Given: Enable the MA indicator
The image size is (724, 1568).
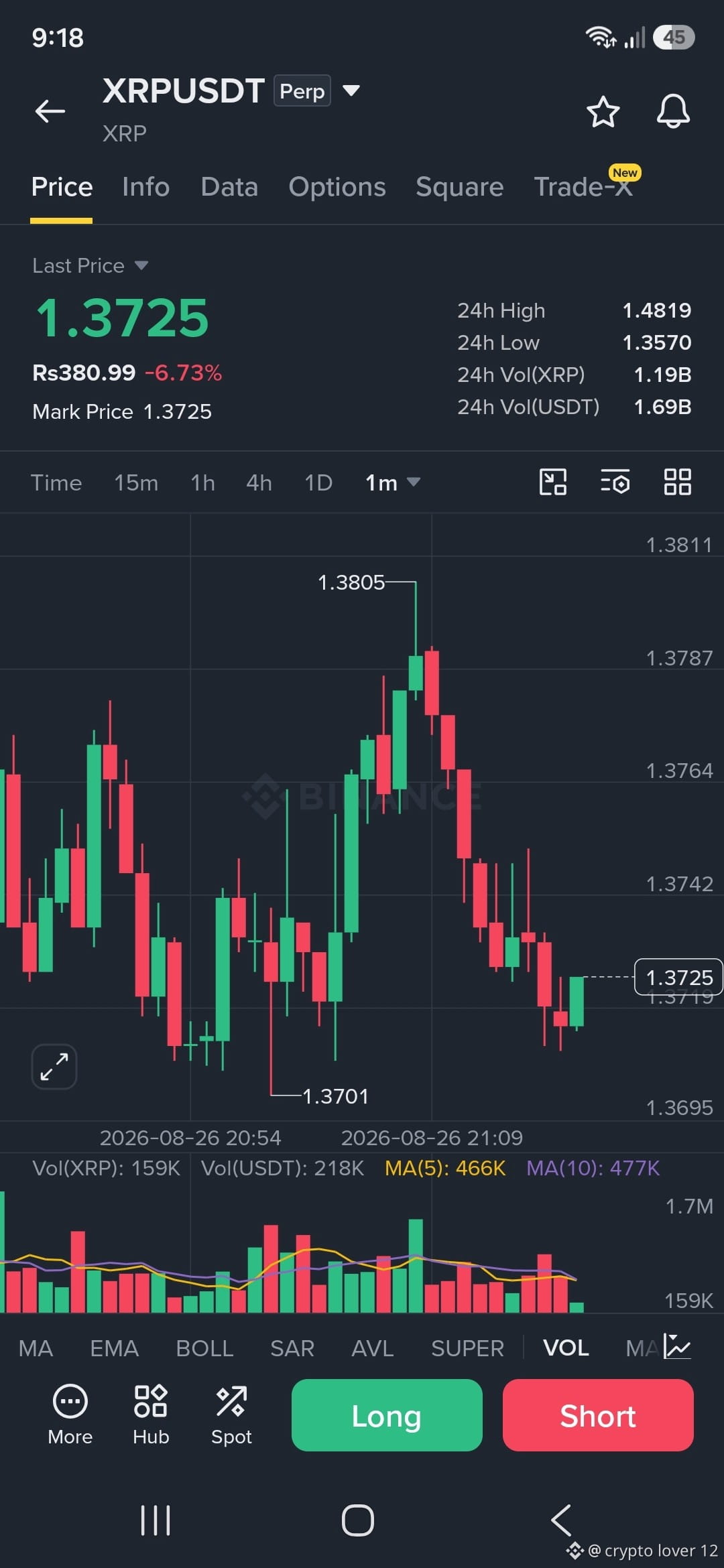Looking at the screenshot, I should tap(36, 1348).
